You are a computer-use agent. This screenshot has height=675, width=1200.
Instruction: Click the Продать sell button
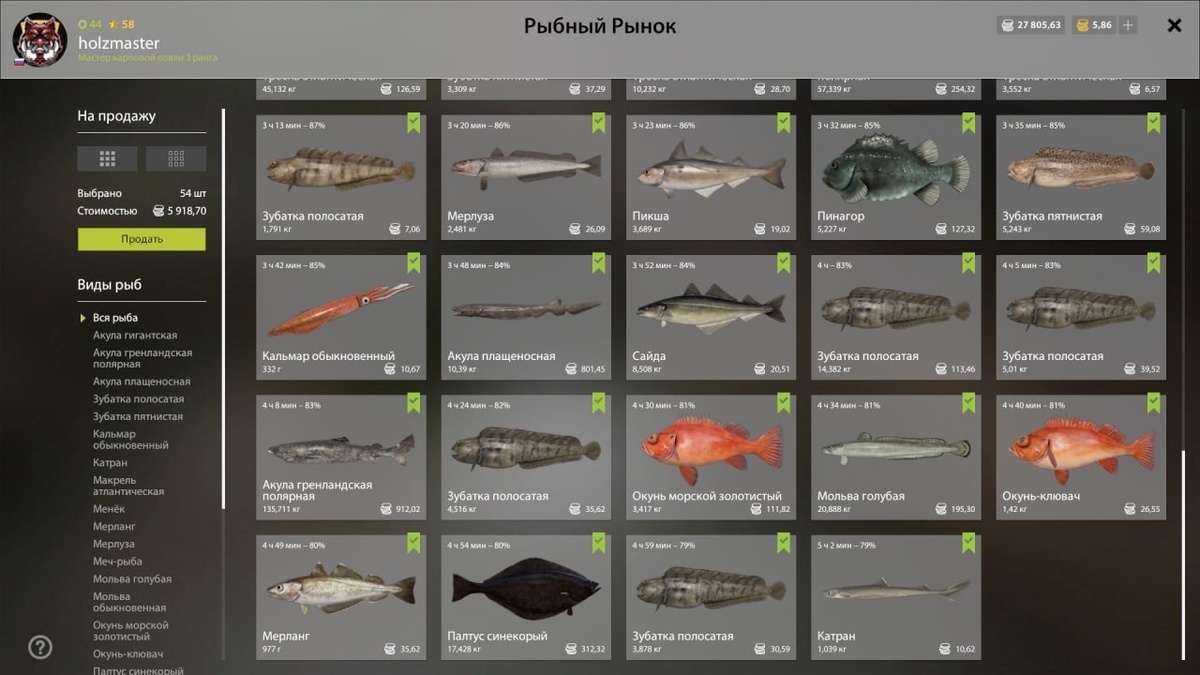(x=142, y=239)
